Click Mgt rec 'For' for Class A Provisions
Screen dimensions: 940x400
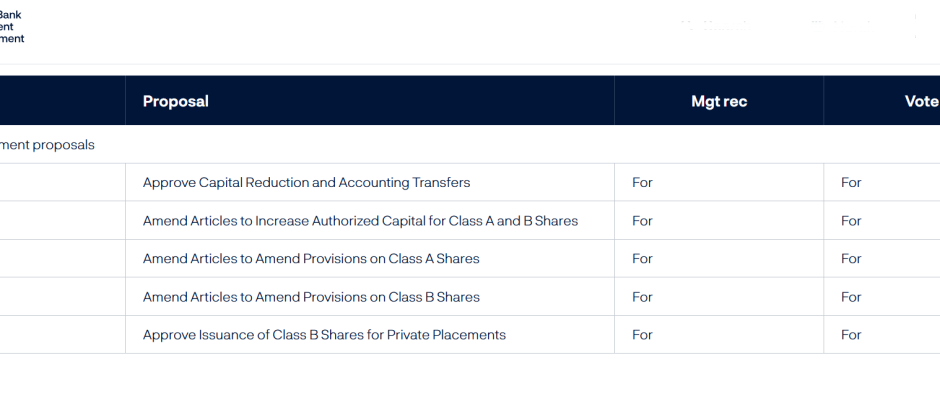(x=642, y=259)
